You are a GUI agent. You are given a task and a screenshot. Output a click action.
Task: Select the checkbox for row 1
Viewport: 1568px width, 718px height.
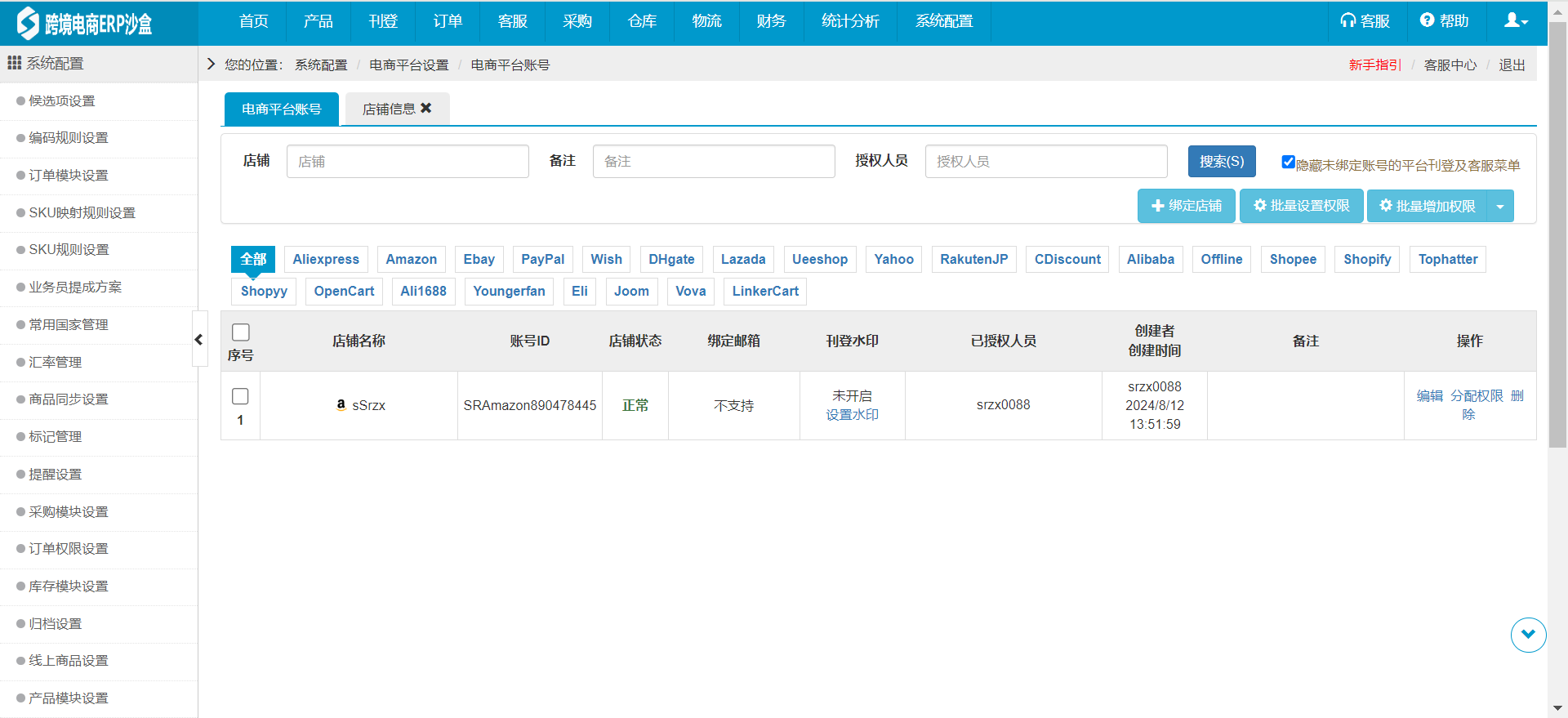click(241, 396)
